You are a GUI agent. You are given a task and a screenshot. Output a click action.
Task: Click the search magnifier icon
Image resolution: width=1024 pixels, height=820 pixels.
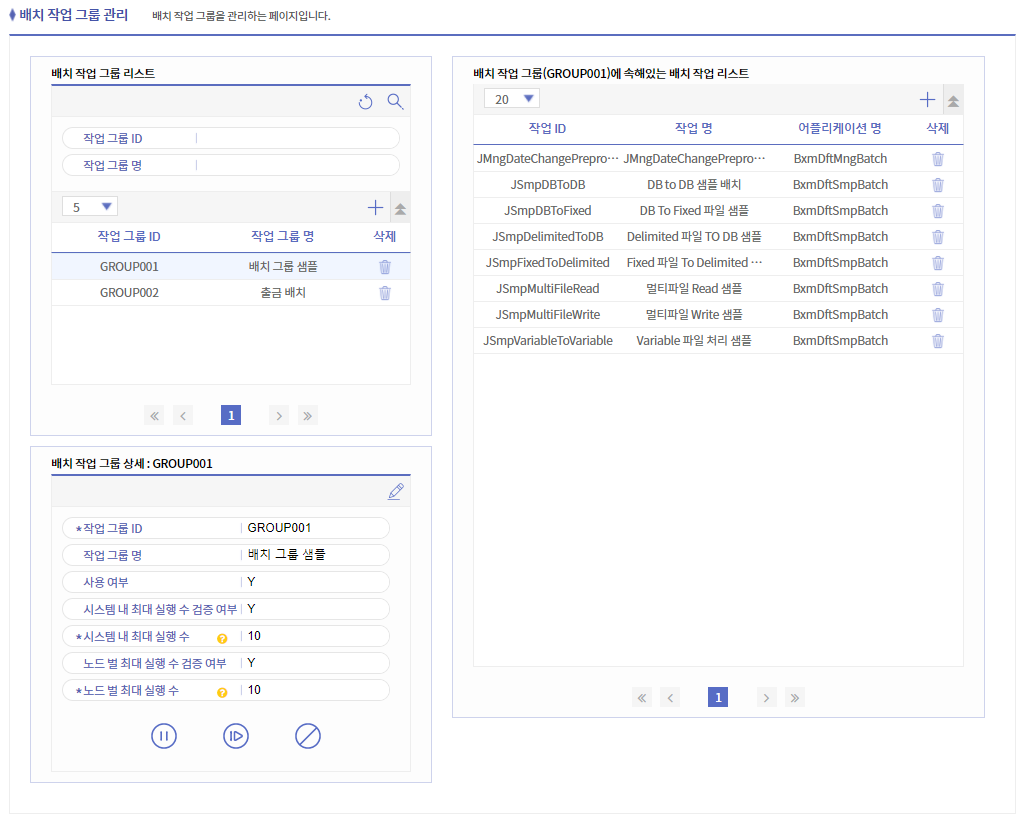pyautogui.click(x=395, y=101)
